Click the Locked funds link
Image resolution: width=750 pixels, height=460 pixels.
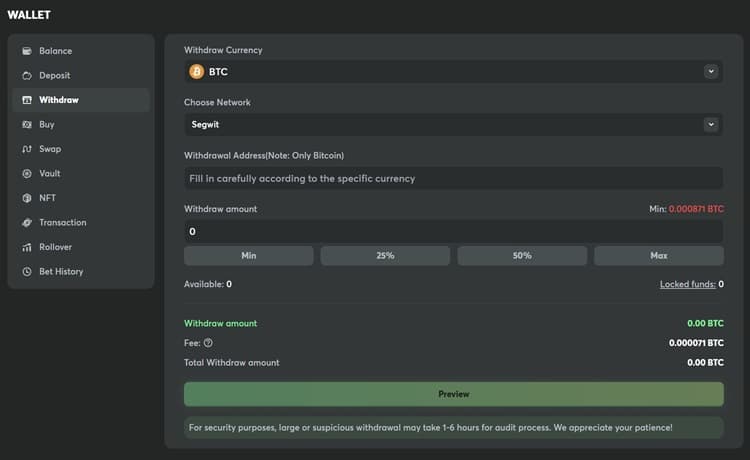click(x=686, y=285)
